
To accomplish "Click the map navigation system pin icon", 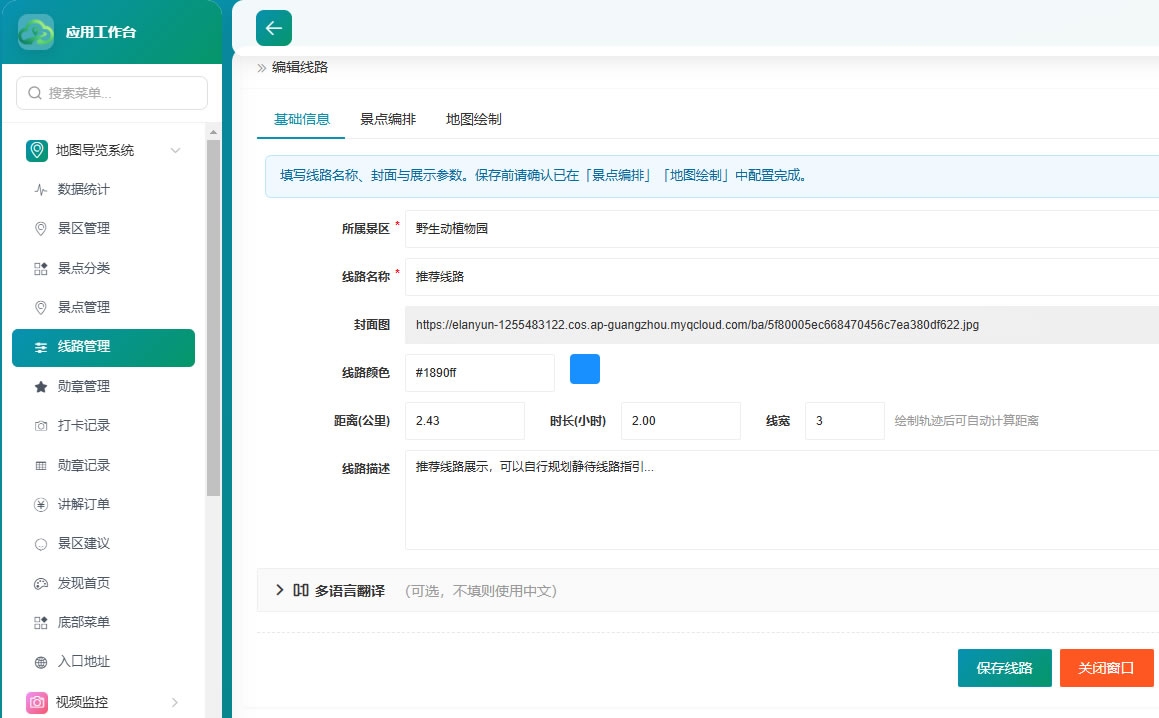I will 37,150.
